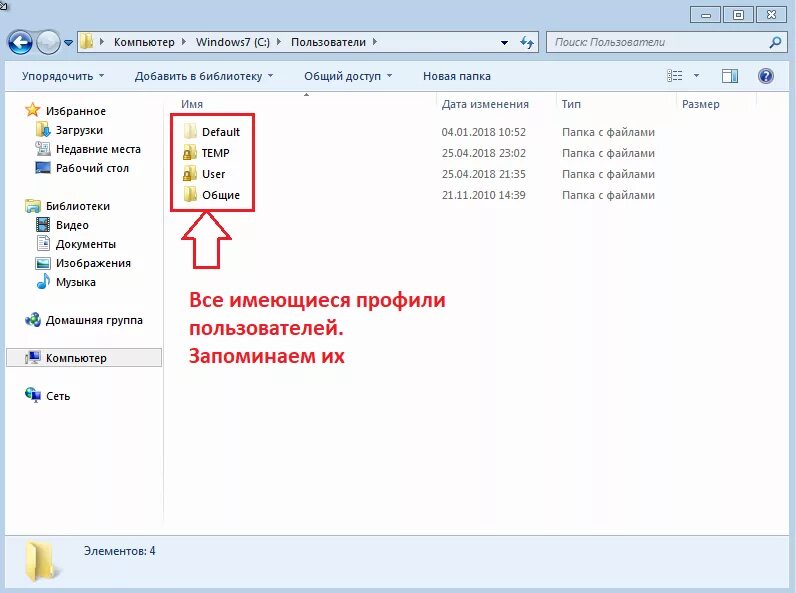Click the User folder name
This screenshot has width=796, height=593.
[x=213, y=174]
